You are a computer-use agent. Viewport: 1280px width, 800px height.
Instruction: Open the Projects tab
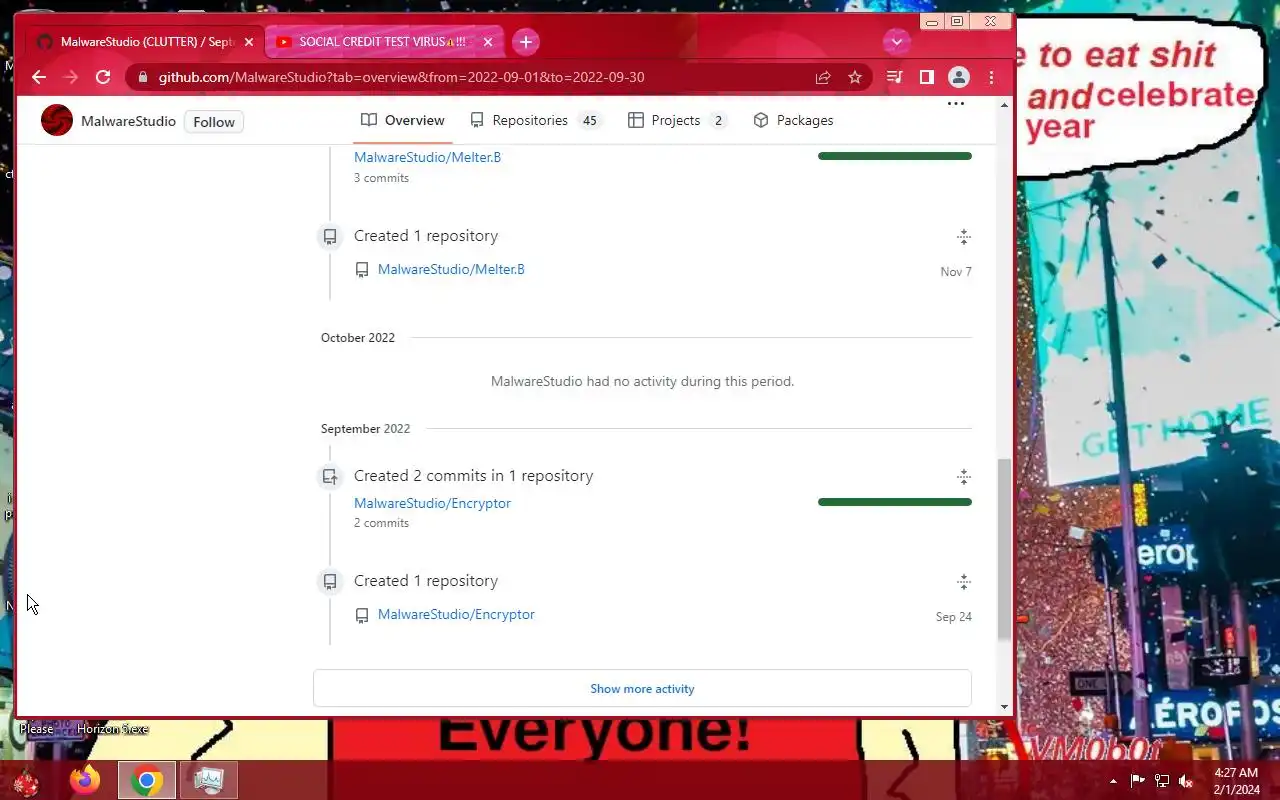click(677, 120)
